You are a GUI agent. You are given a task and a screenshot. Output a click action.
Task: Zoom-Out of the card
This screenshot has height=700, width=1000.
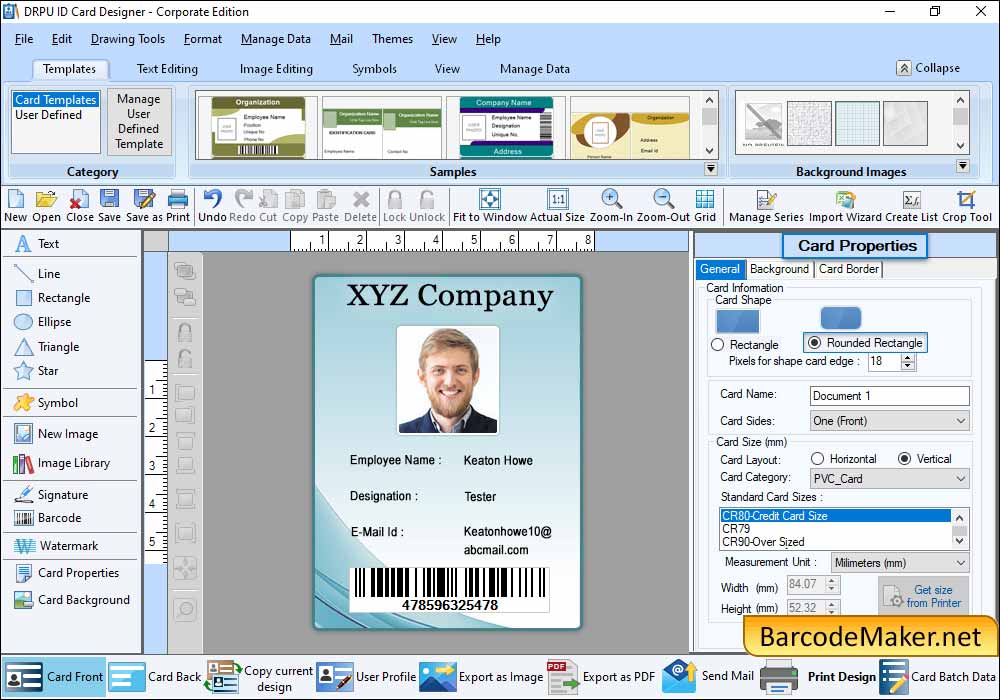point(663,206)
